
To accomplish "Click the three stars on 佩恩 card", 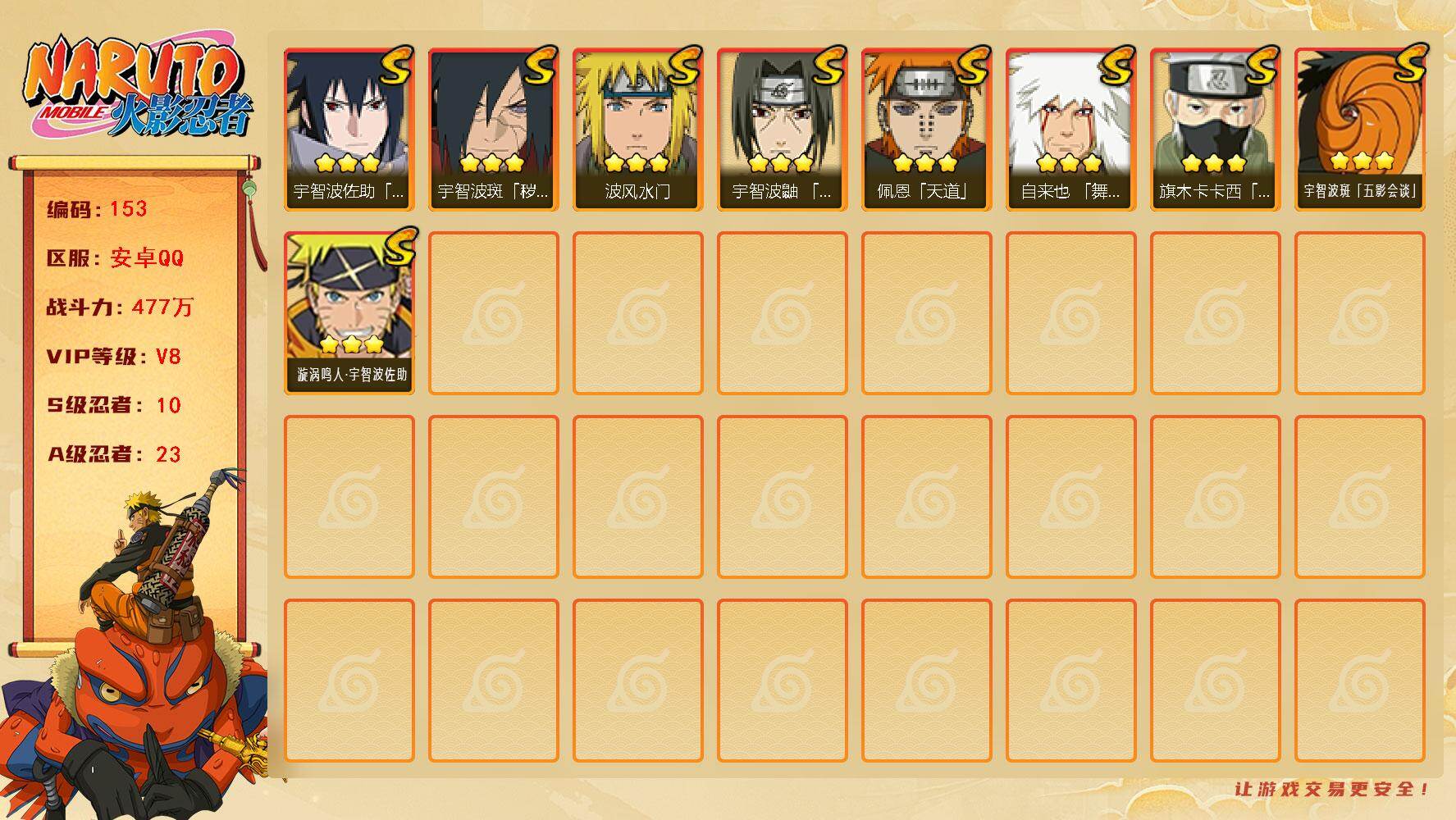I will tap(925, 163).
